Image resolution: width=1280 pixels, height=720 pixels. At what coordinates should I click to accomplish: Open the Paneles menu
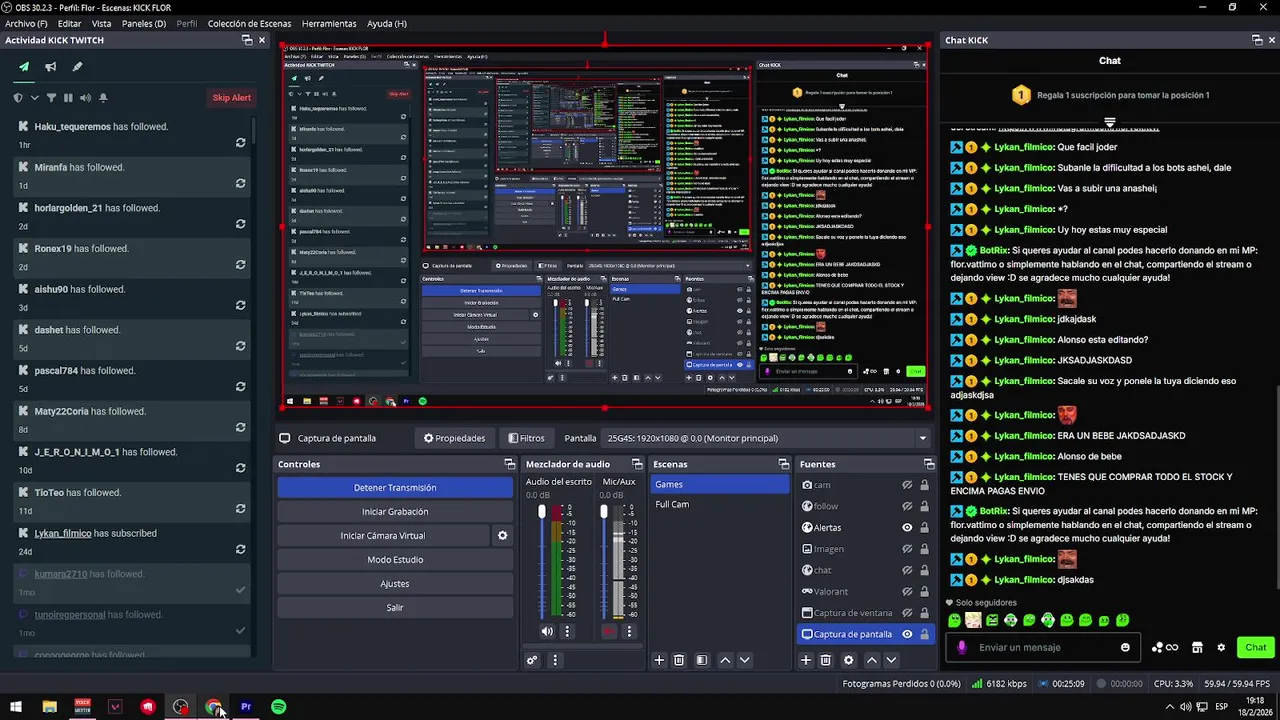pos(144,23)
